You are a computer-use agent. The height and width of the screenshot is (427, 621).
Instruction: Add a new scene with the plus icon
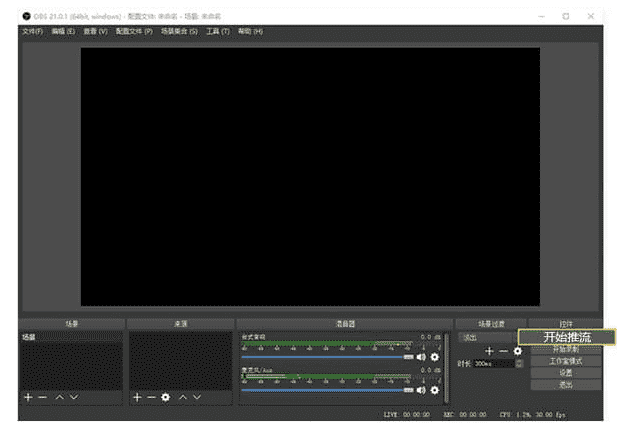[28, 397]
